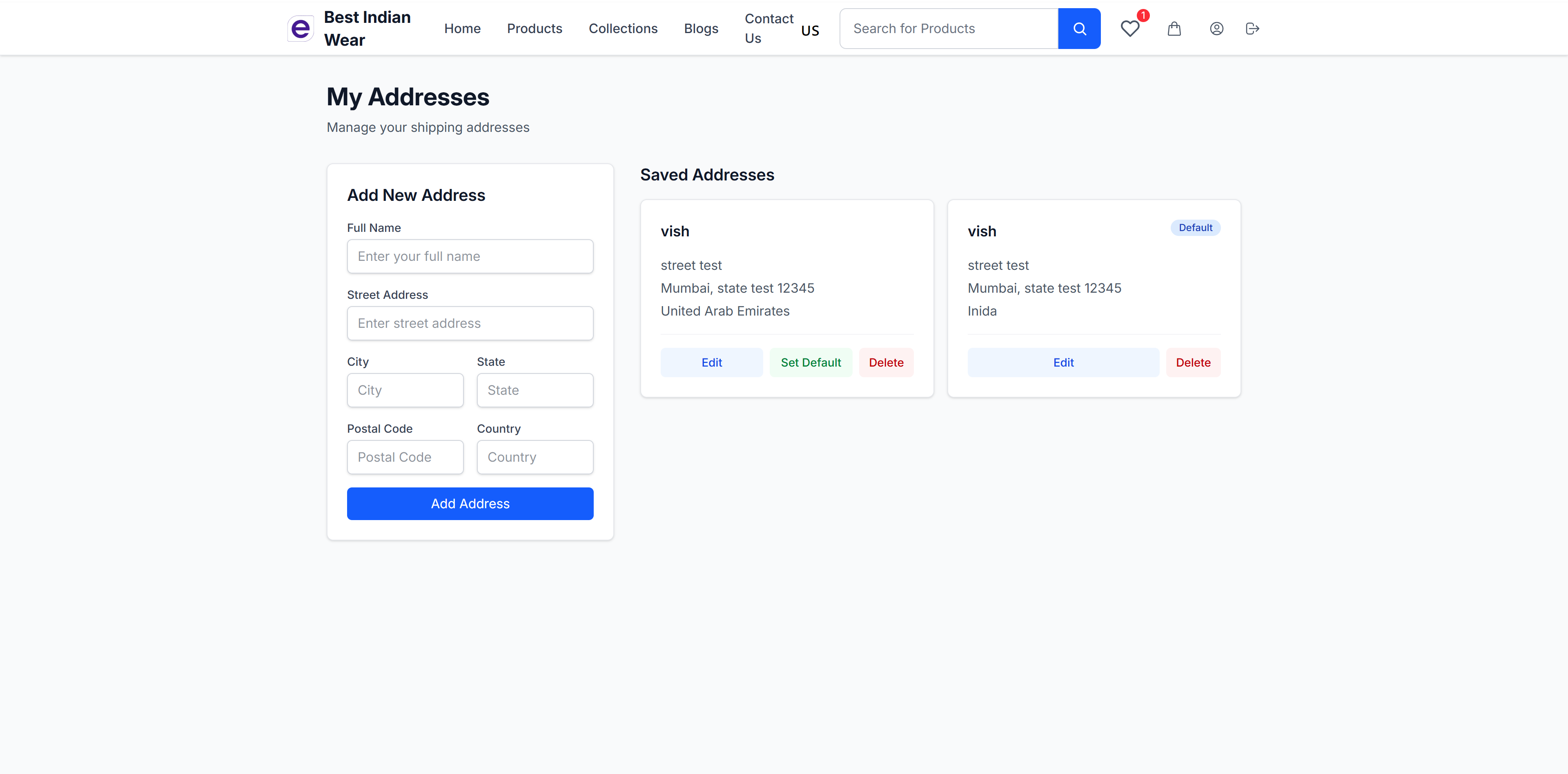Viewport: 1568px width, 774px height.
Task: Click the Best Indian Wear logo icon
Action: 300,28
